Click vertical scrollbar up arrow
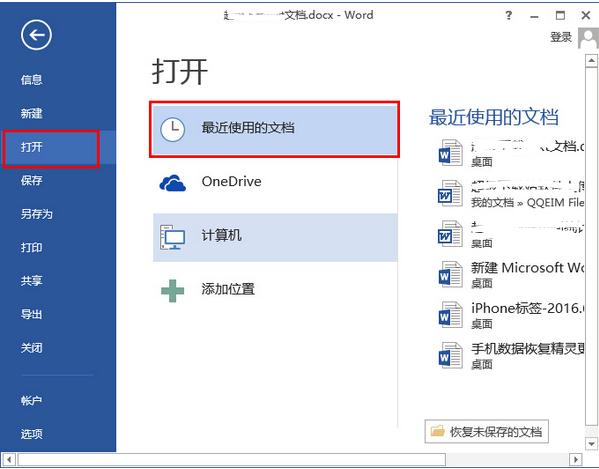Viewport: 599px width, 469px height. pos(591,60)
